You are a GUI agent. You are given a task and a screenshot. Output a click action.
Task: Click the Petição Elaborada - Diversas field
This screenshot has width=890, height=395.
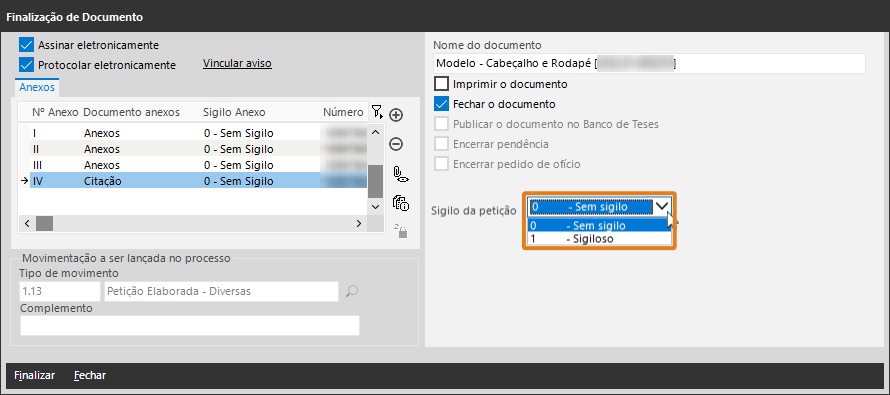221,292
